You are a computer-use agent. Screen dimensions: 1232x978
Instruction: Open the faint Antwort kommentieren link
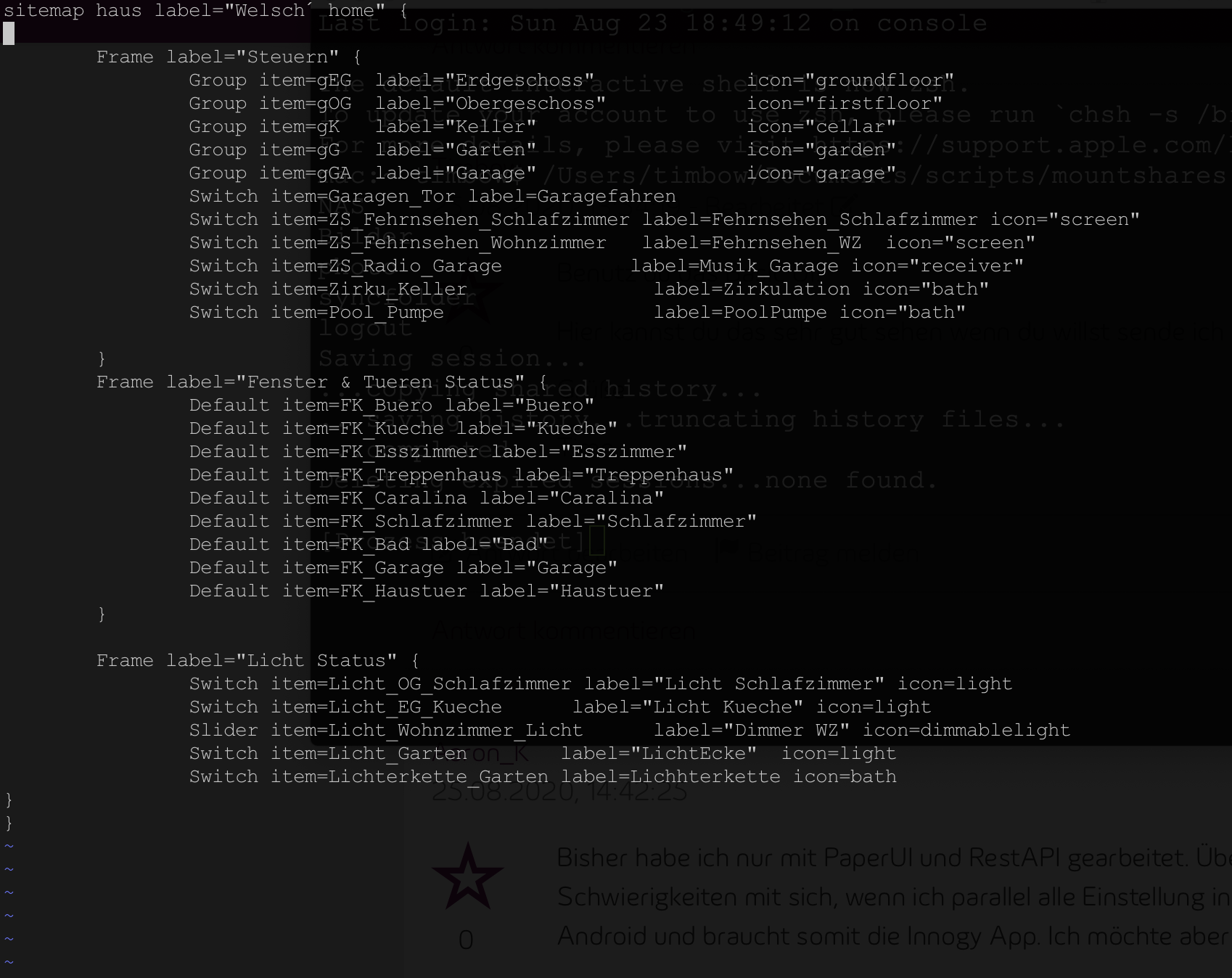pos(564,630)
